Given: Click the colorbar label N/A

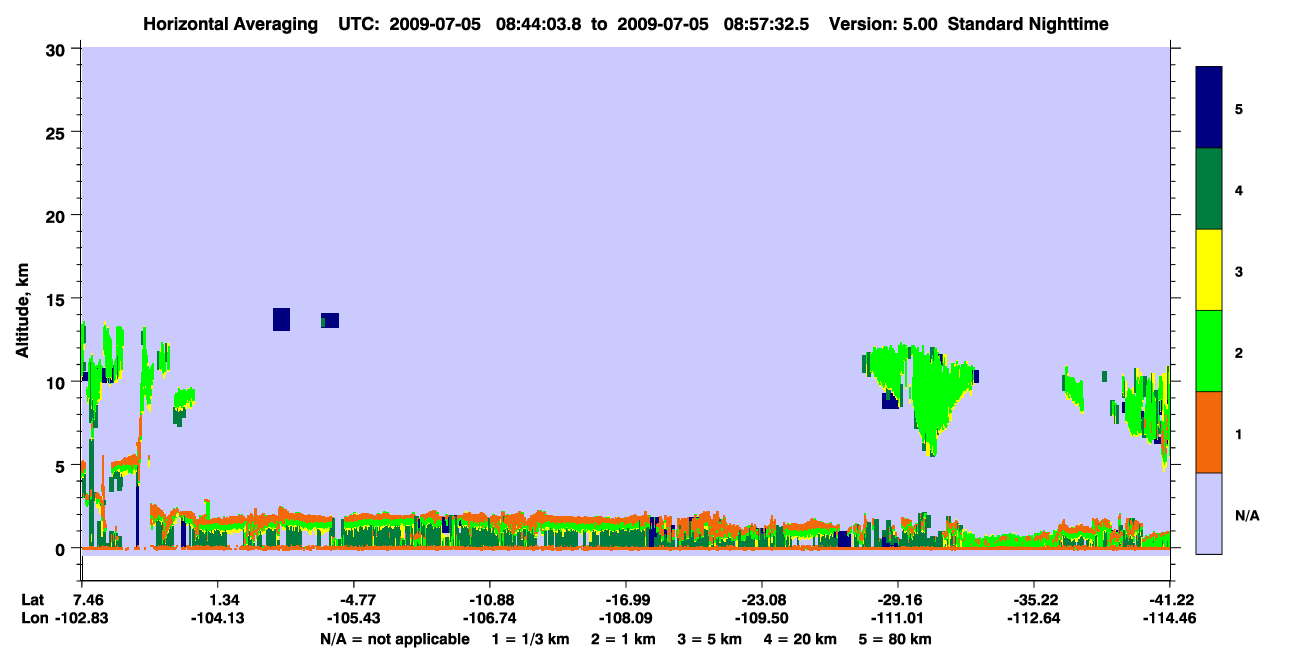Looking at the screenshot, I should click(x=1247, y=515).
